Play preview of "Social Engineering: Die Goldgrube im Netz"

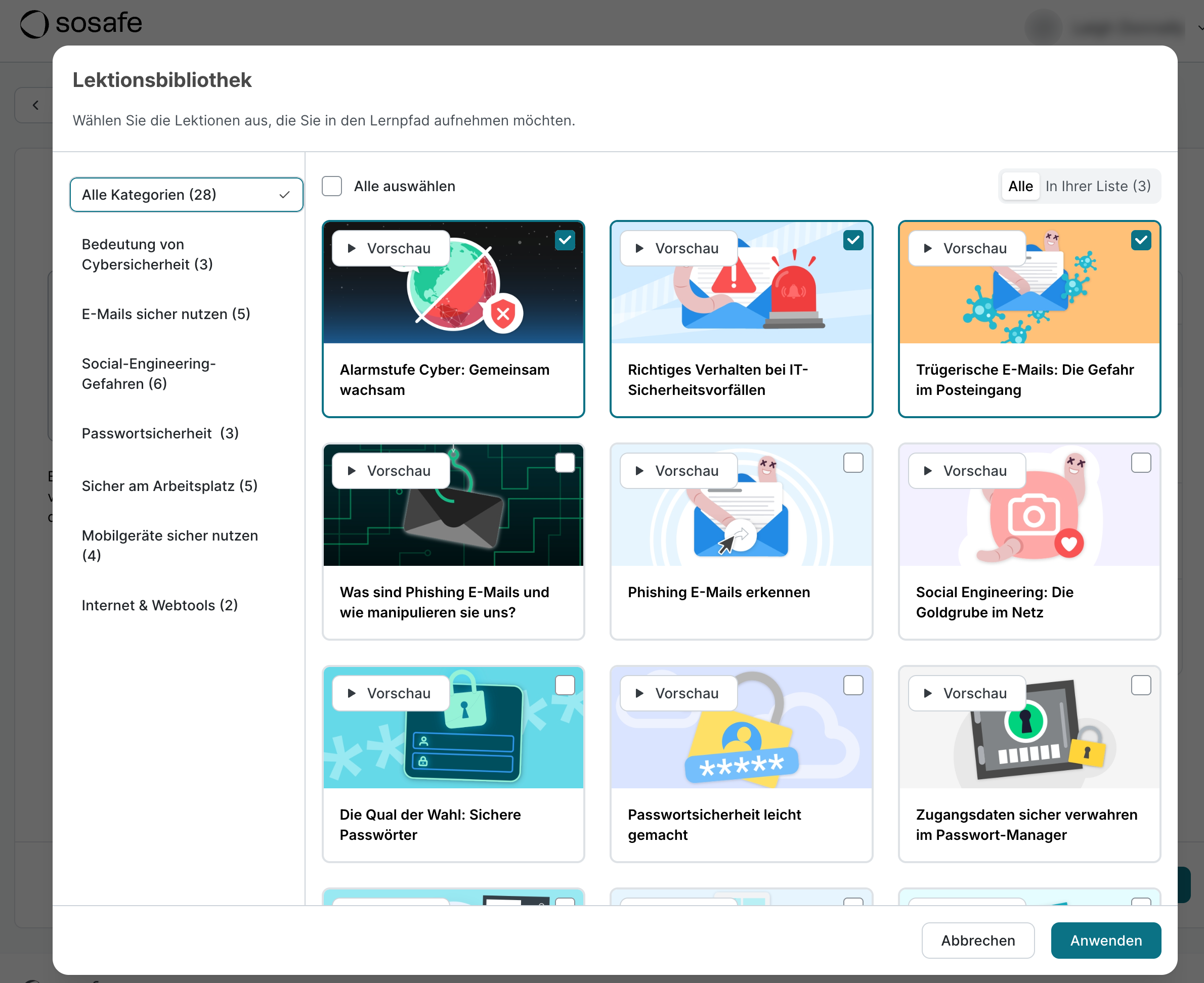[966, 470]
